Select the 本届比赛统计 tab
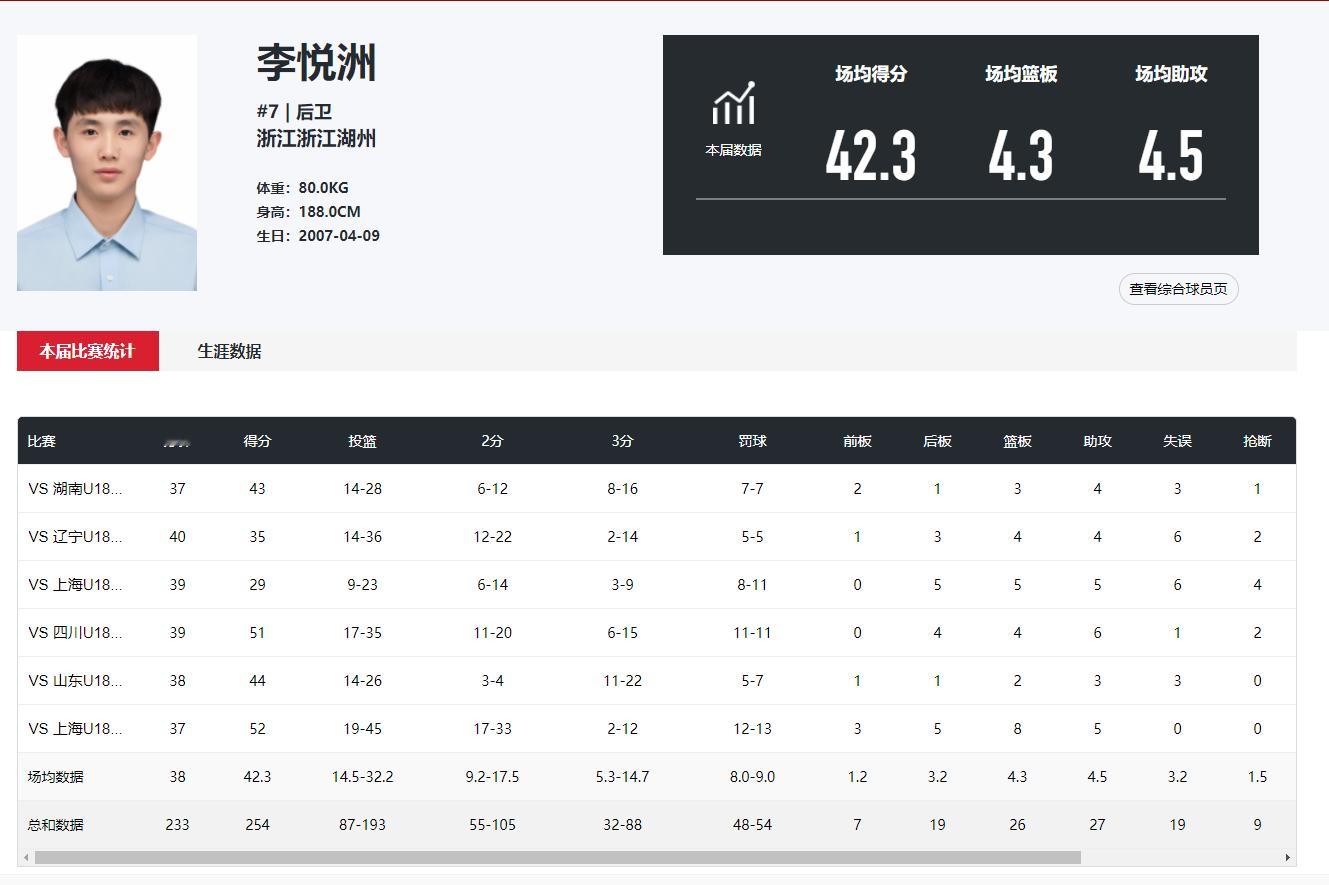 coord(87,351)
